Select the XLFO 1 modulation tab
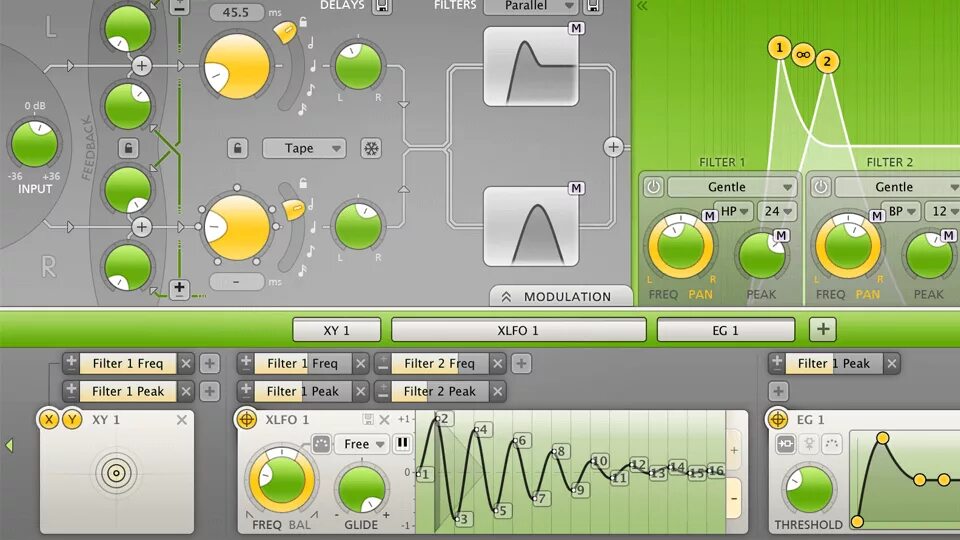 tap(519, 330)
